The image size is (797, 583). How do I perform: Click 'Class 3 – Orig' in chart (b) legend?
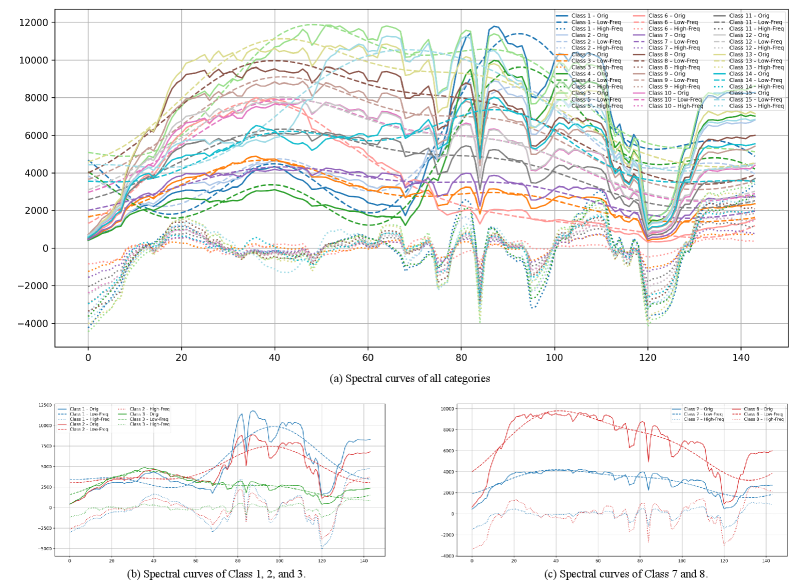pyautogui.click(x=144, y=414)
